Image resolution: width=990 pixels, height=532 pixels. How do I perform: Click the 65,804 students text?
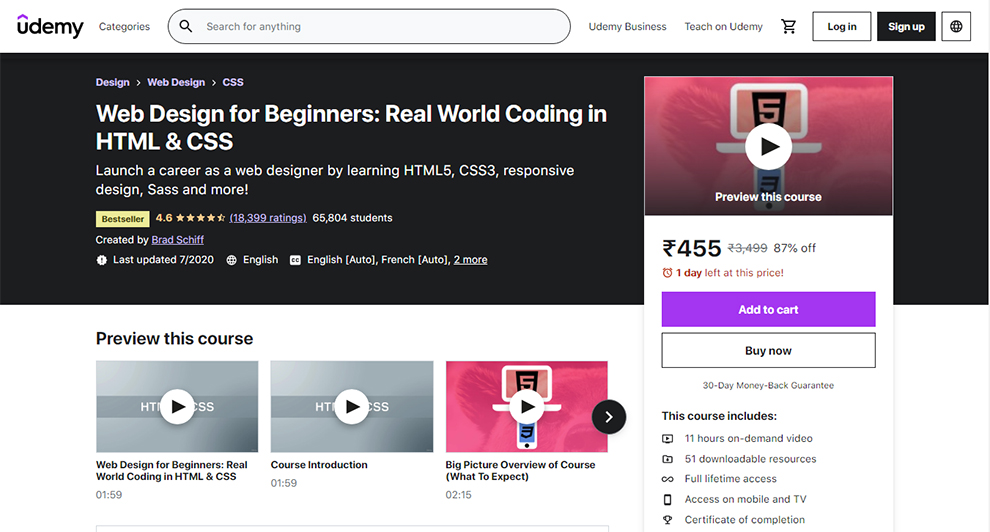click(x=352, y=218)
